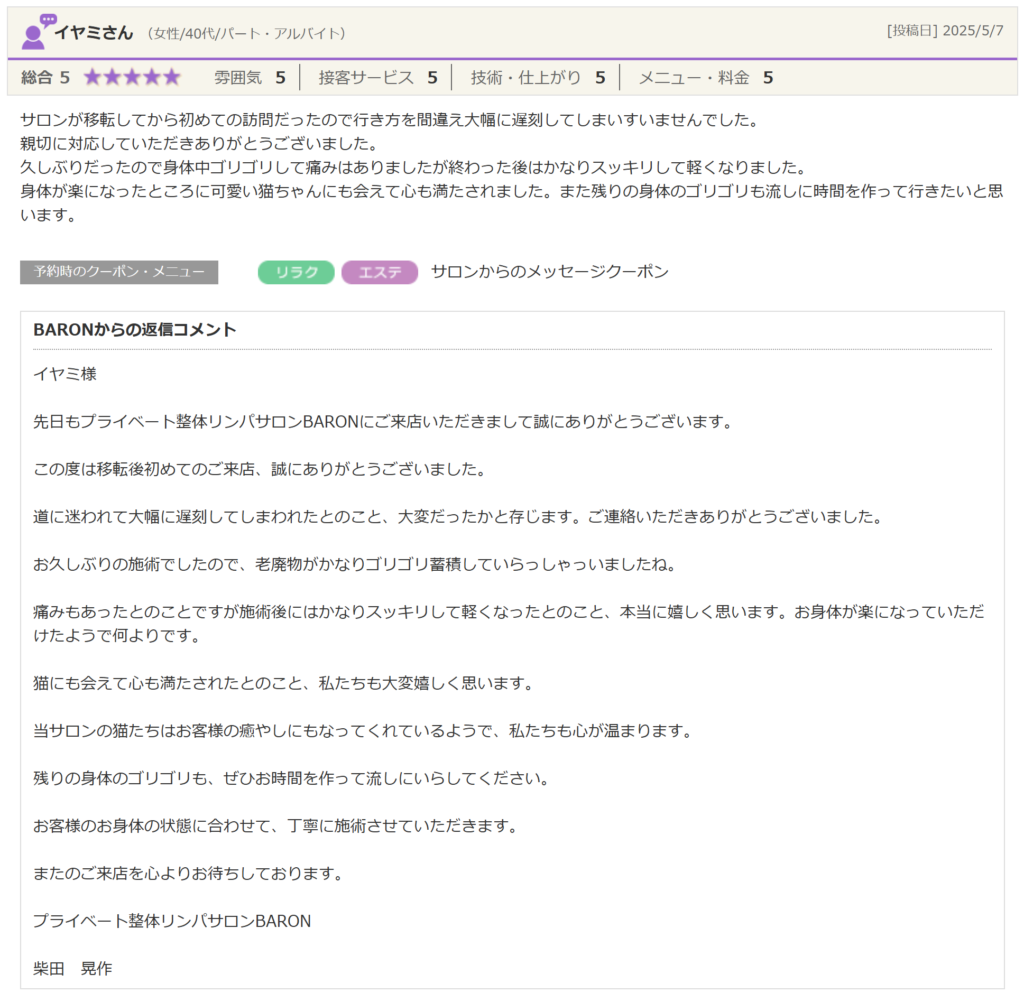This screenshot has width=1024, height=993.
Task: Click the プライベート整体リンパサロンBARON signature line
Action: [172, 921]
